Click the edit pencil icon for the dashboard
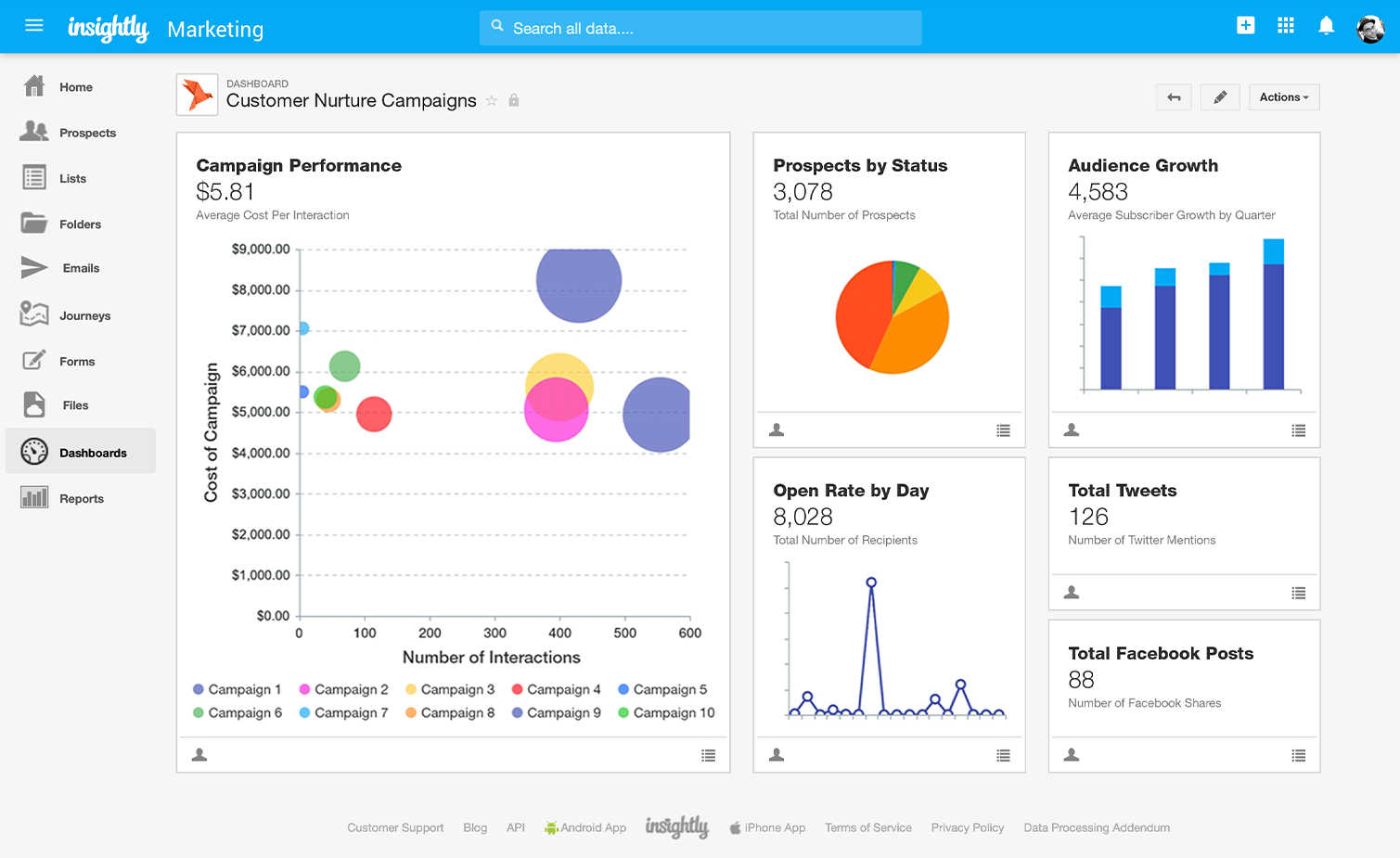Viewport: 1400px width, 858px height. 1220,96
